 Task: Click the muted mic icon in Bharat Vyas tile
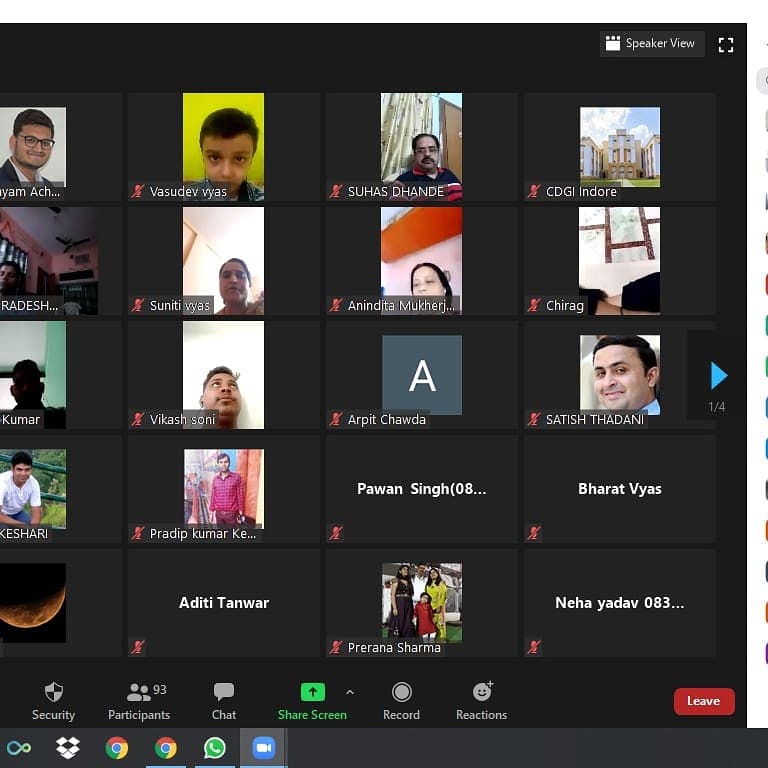click(534, 533)
